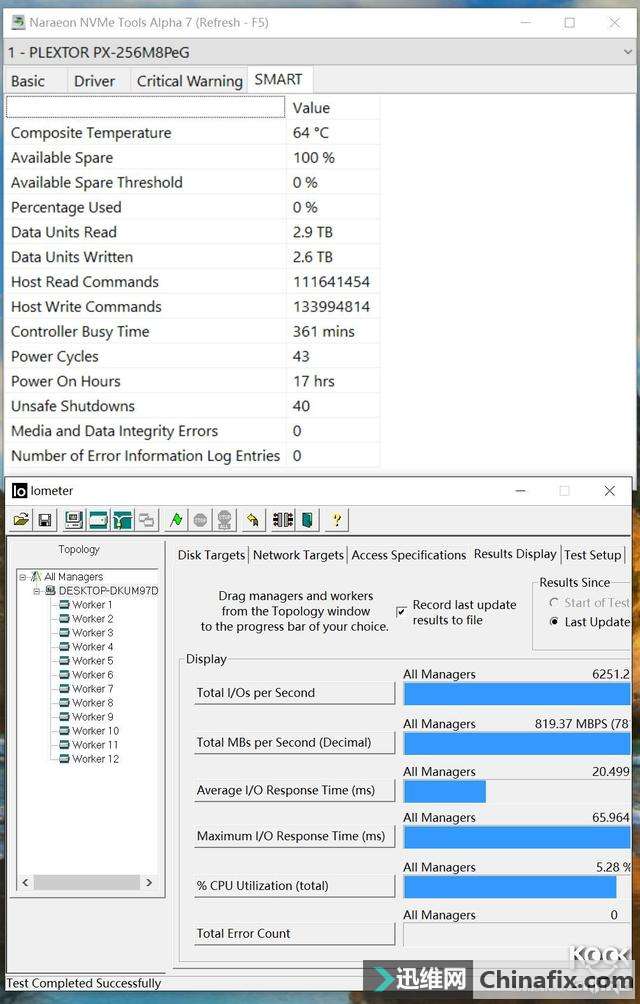Select Worker 10 in topology tree

click(x=95, y=731)
